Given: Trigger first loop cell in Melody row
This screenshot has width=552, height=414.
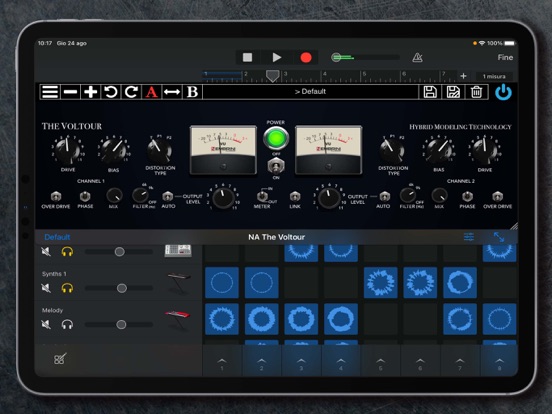Looking at the screenshot, I should [222, 319].
